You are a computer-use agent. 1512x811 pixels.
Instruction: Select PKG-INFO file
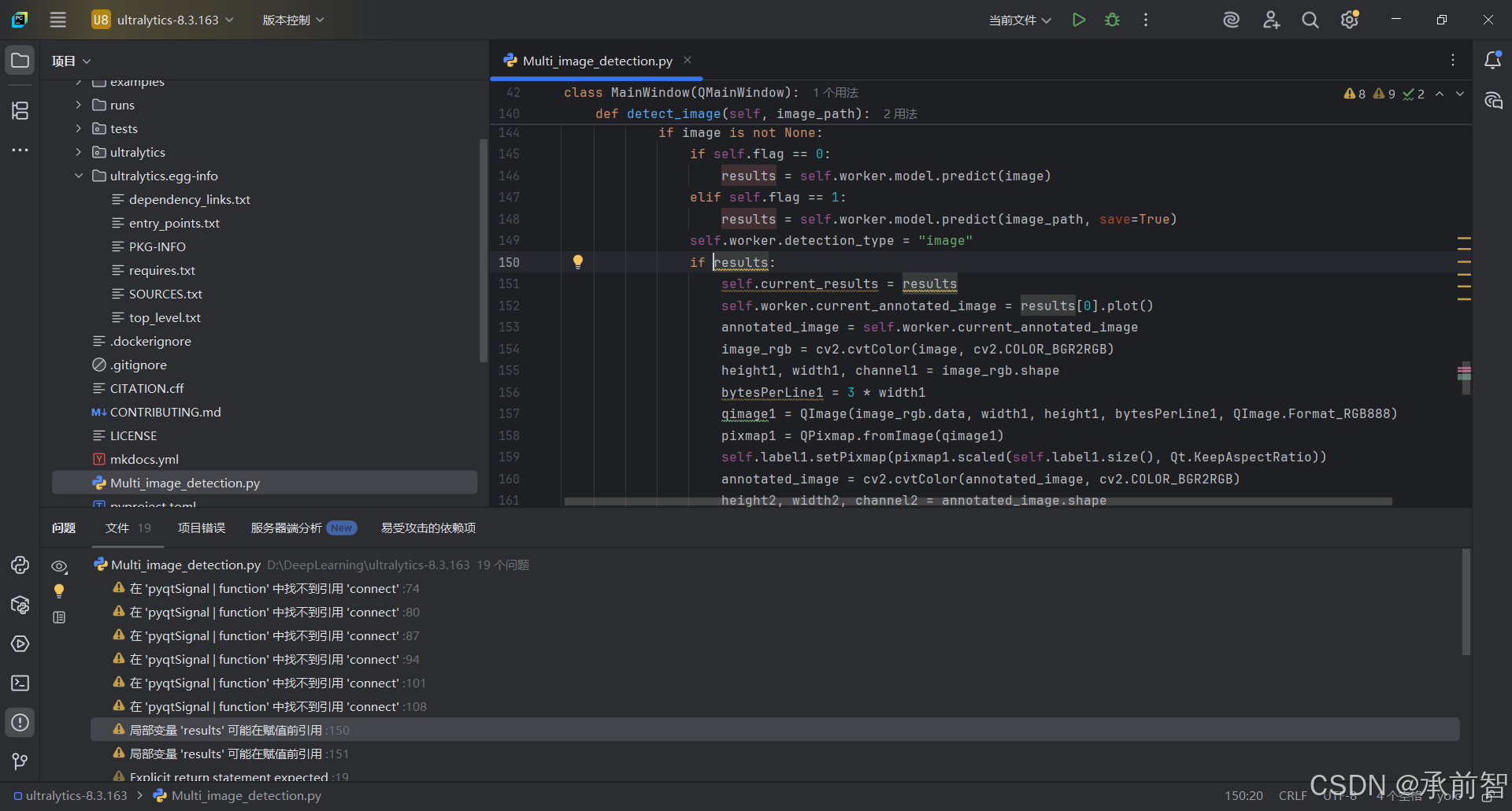click(157, 246)
